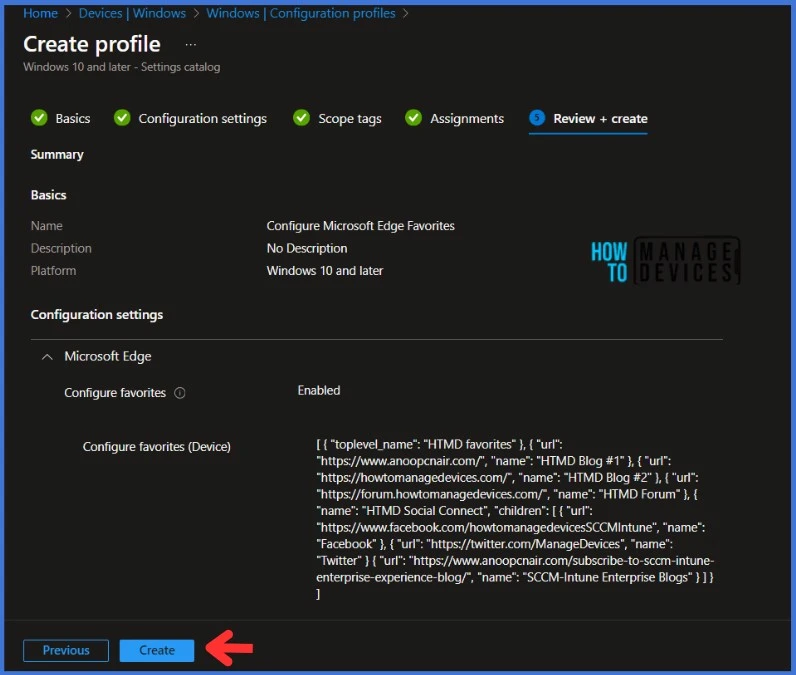The height and width of the screenshot is (675, 796).
Task: Click the Microsoft Edge section title
Action: coord(108,356)
